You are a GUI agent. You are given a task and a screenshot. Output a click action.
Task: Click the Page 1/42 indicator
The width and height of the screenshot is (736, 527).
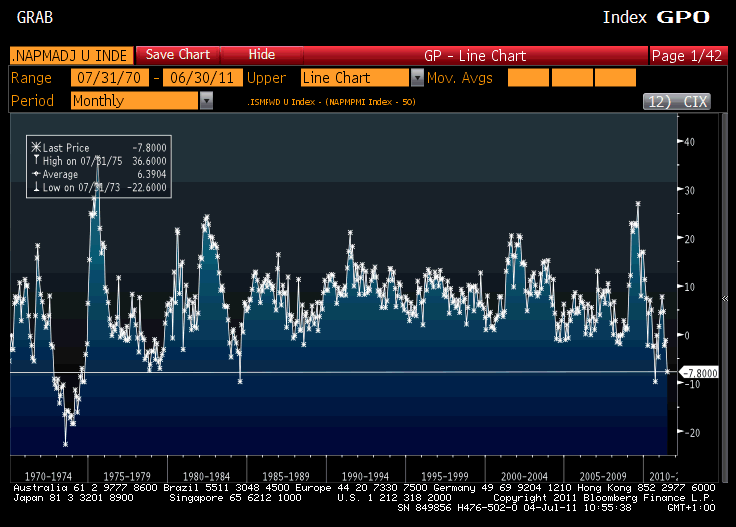(688, 55)
